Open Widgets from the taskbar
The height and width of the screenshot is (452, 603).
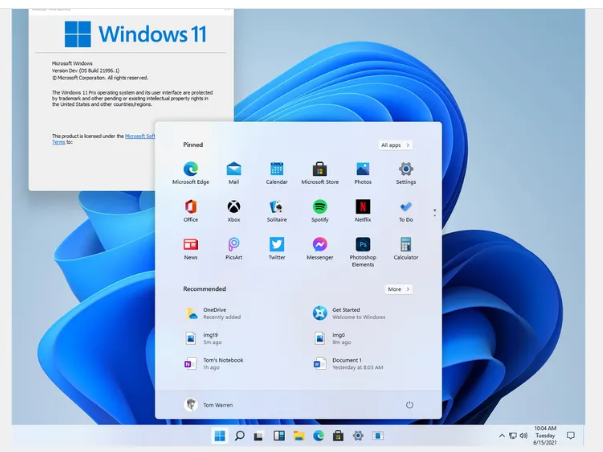click(x=279, y=436)
